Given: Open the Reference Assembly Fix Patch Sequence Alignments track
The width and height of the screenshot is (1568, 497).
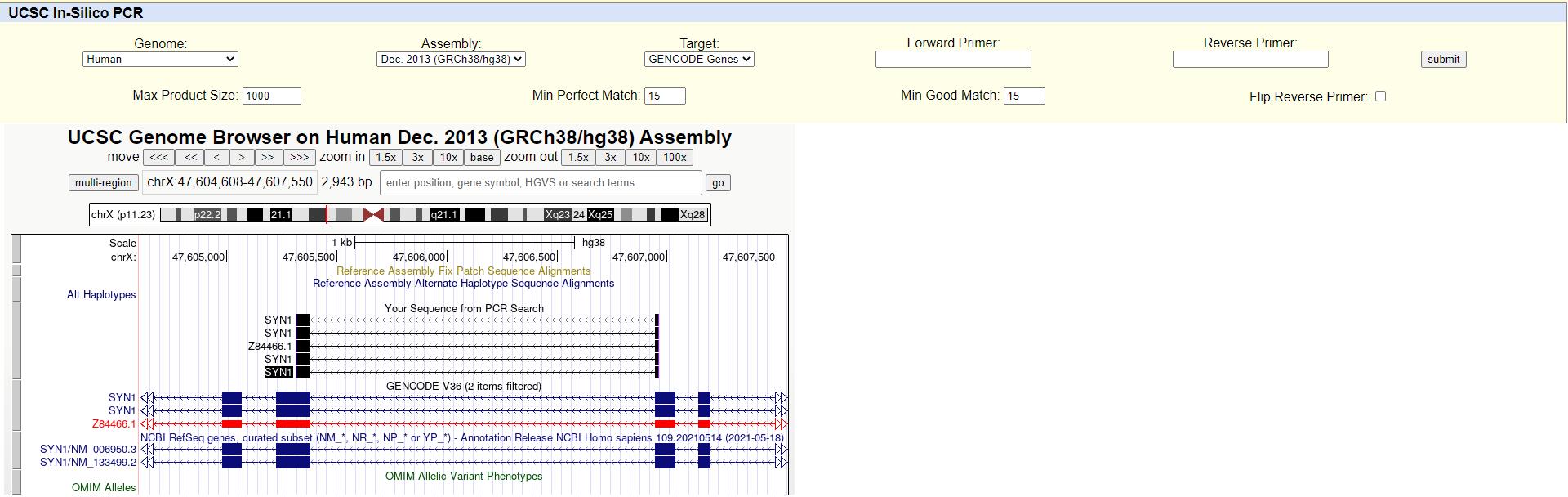Looking at the screenshot, I should click(x=463, y=271).
